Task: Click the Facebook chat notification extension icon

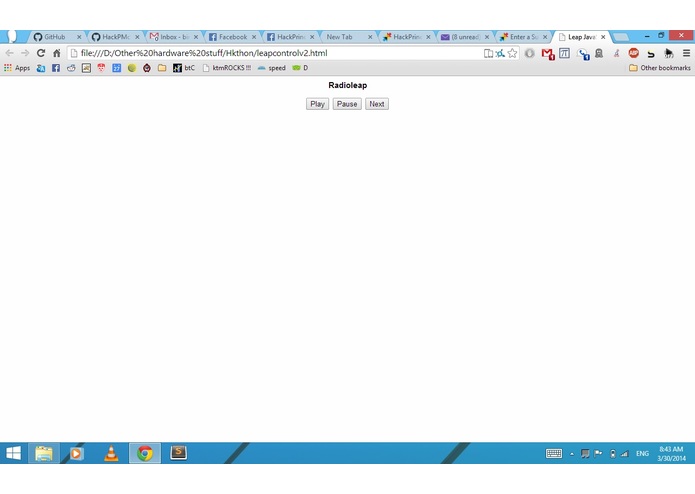Action: 583,54
